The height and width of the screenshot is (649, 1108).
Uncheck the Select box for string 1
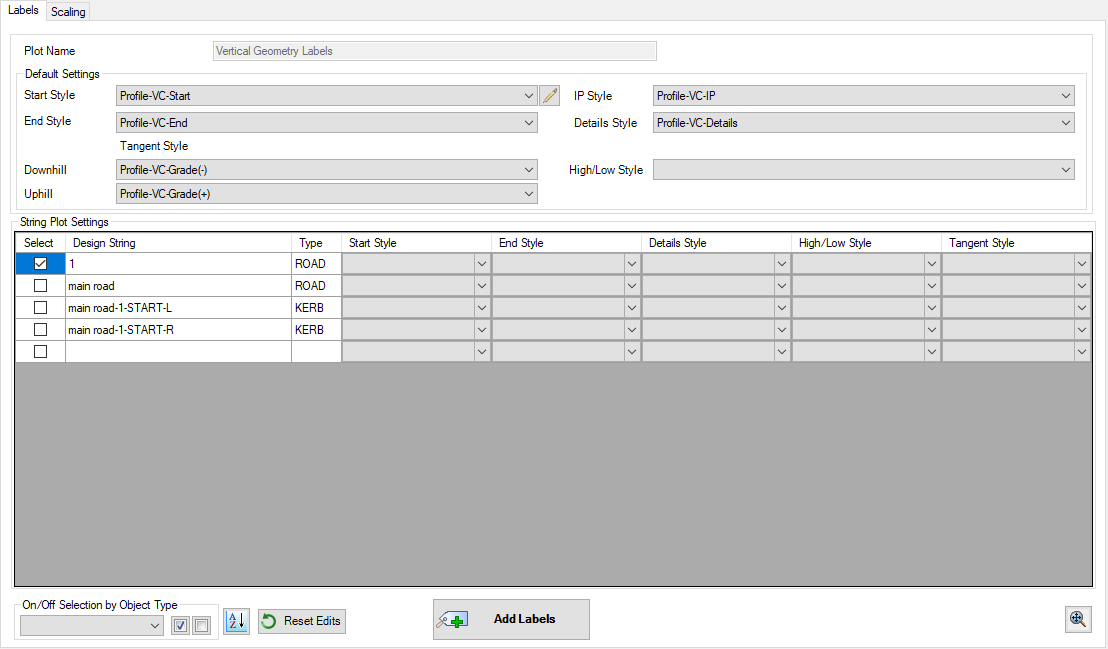pos(40,264)
